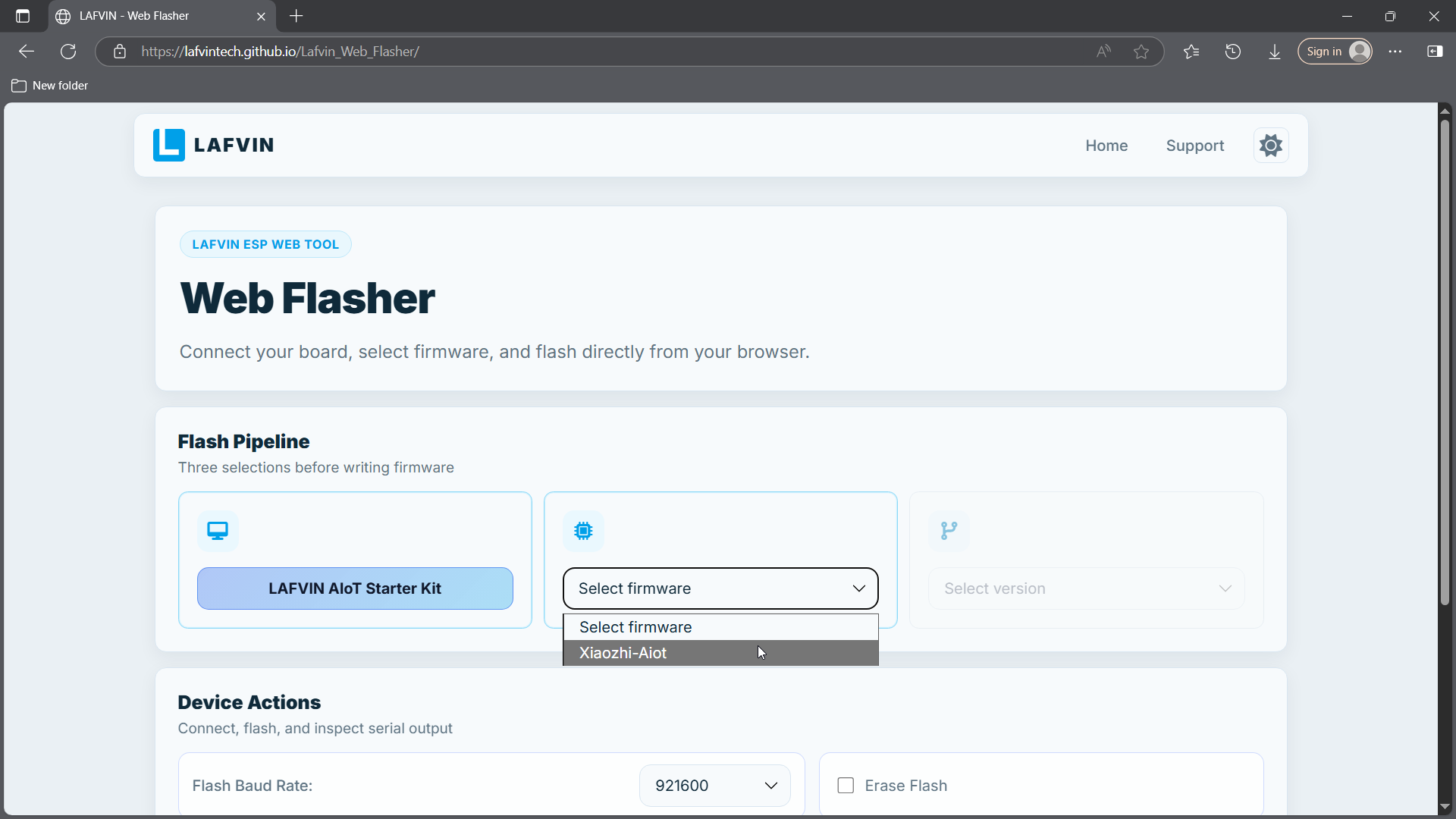
Task: Choose Xiaozhi-Aiot from the firmware list
Action: [x=720, y=653]
